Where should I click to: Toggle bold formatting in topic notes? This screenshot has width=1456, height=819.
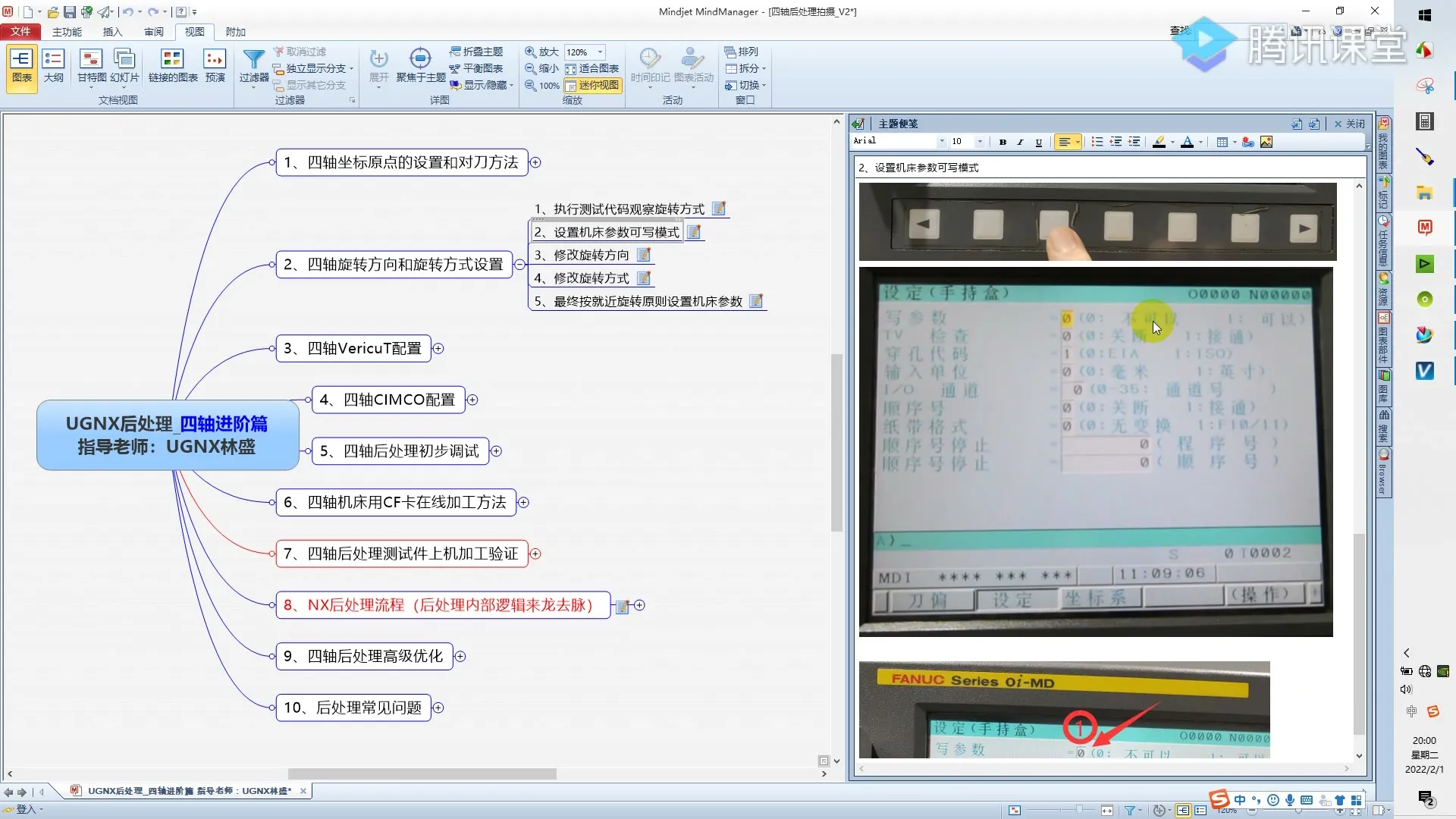[x=1003, y=142]
